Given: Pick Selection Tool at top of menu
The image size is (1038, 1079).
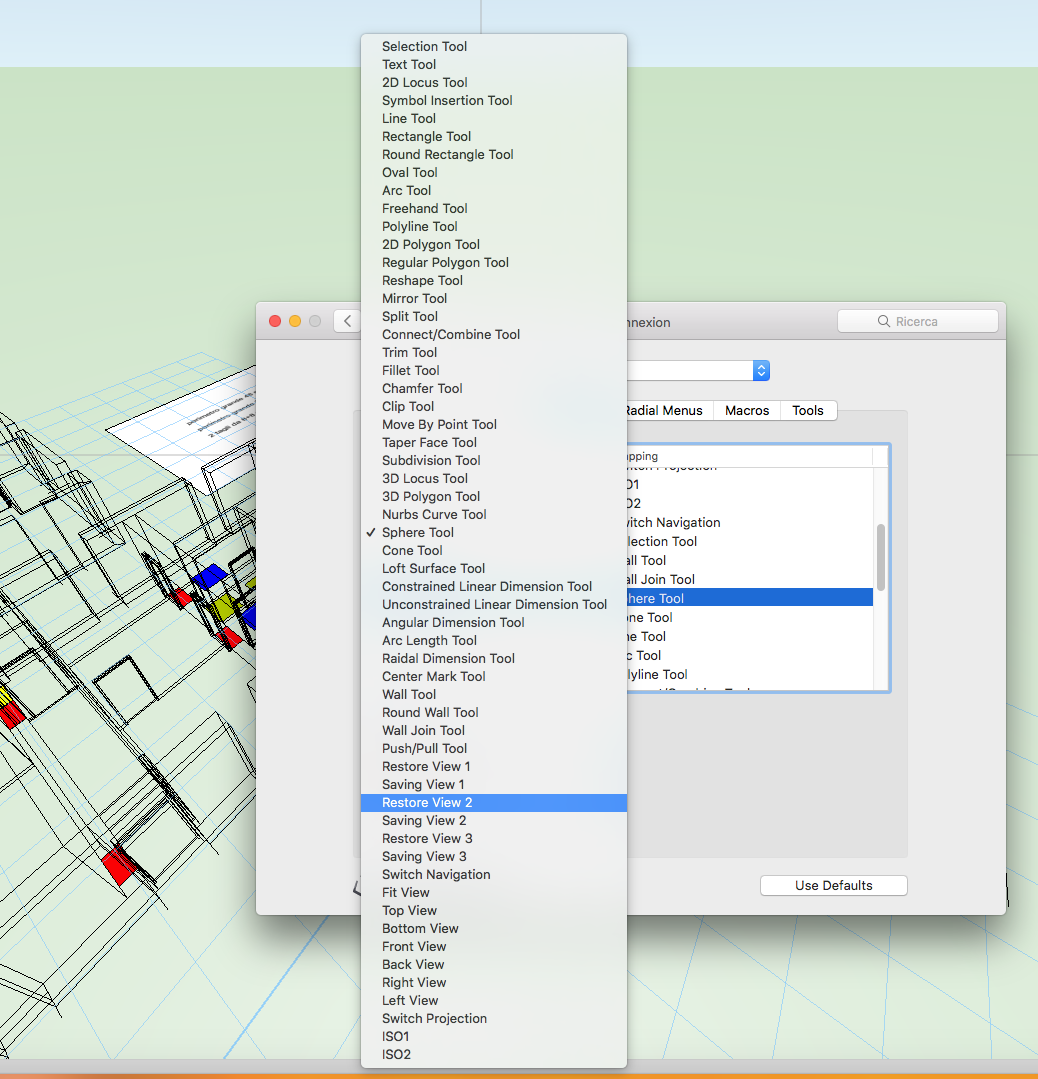Looking at the screenshot, I should coord(424,46).
